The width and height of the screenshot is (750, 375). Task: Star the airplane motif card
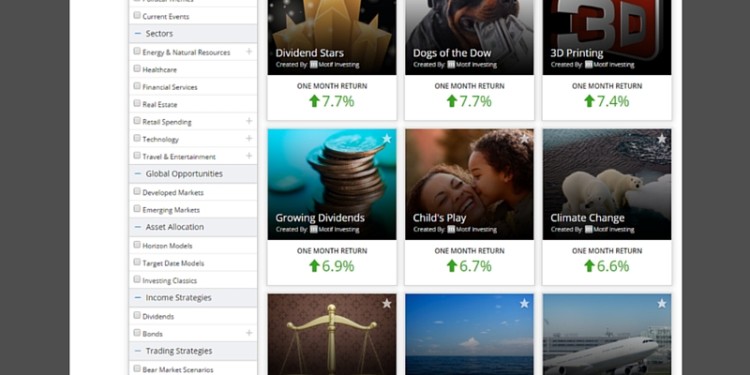click(x=662, y=303)
